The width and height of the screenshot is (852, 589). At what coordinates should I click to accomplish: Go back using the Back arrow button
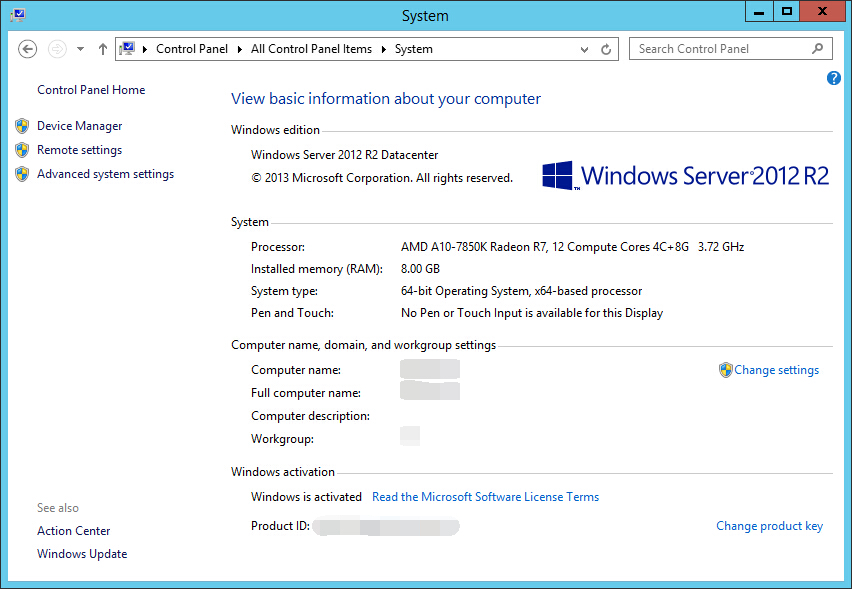(x=27, y=49)
